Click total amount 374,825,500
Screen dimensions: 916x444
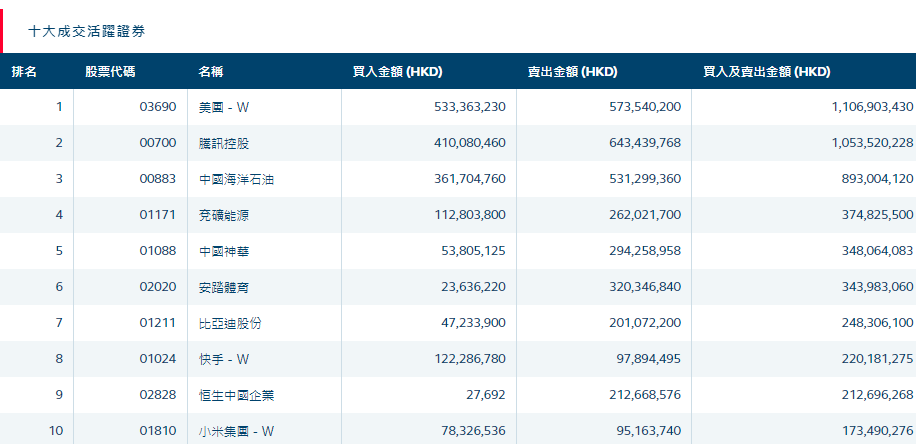click(877, 215)
